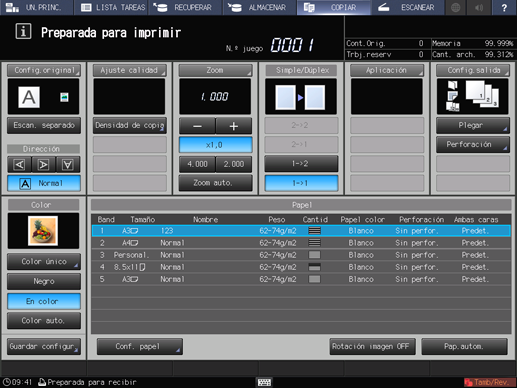Open Guardar configur. menu
Screen dimensions: 517x388
(44, 347)
